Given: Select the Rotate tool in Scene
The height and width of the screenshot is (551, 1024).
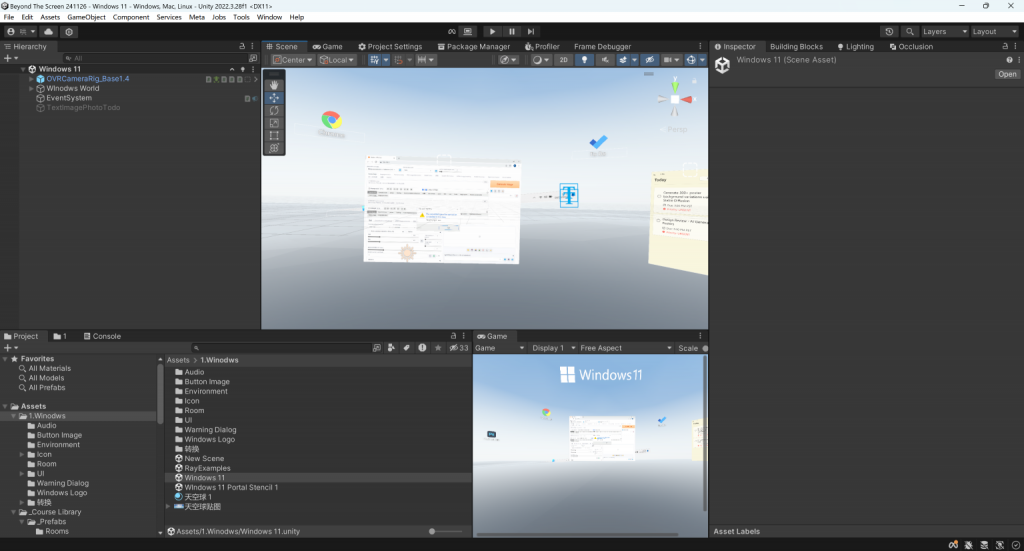Looking at the screenshot, I should (274, 110).
